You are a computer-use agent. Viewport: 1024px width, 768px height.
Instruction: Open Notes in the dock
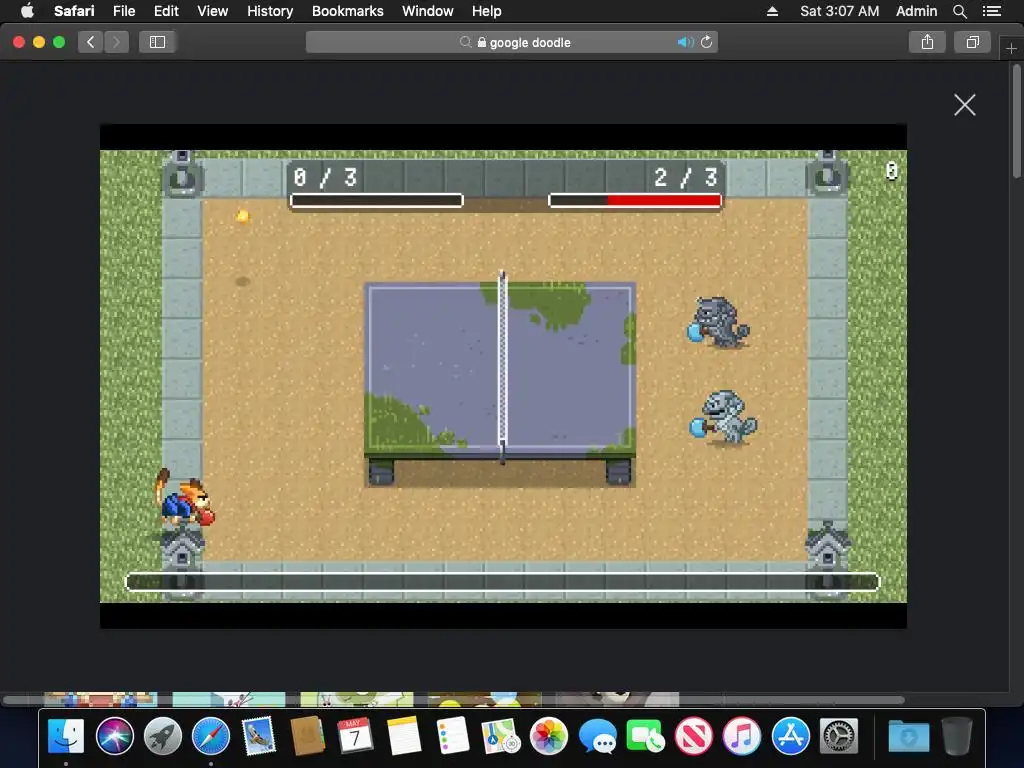[404, 736]
